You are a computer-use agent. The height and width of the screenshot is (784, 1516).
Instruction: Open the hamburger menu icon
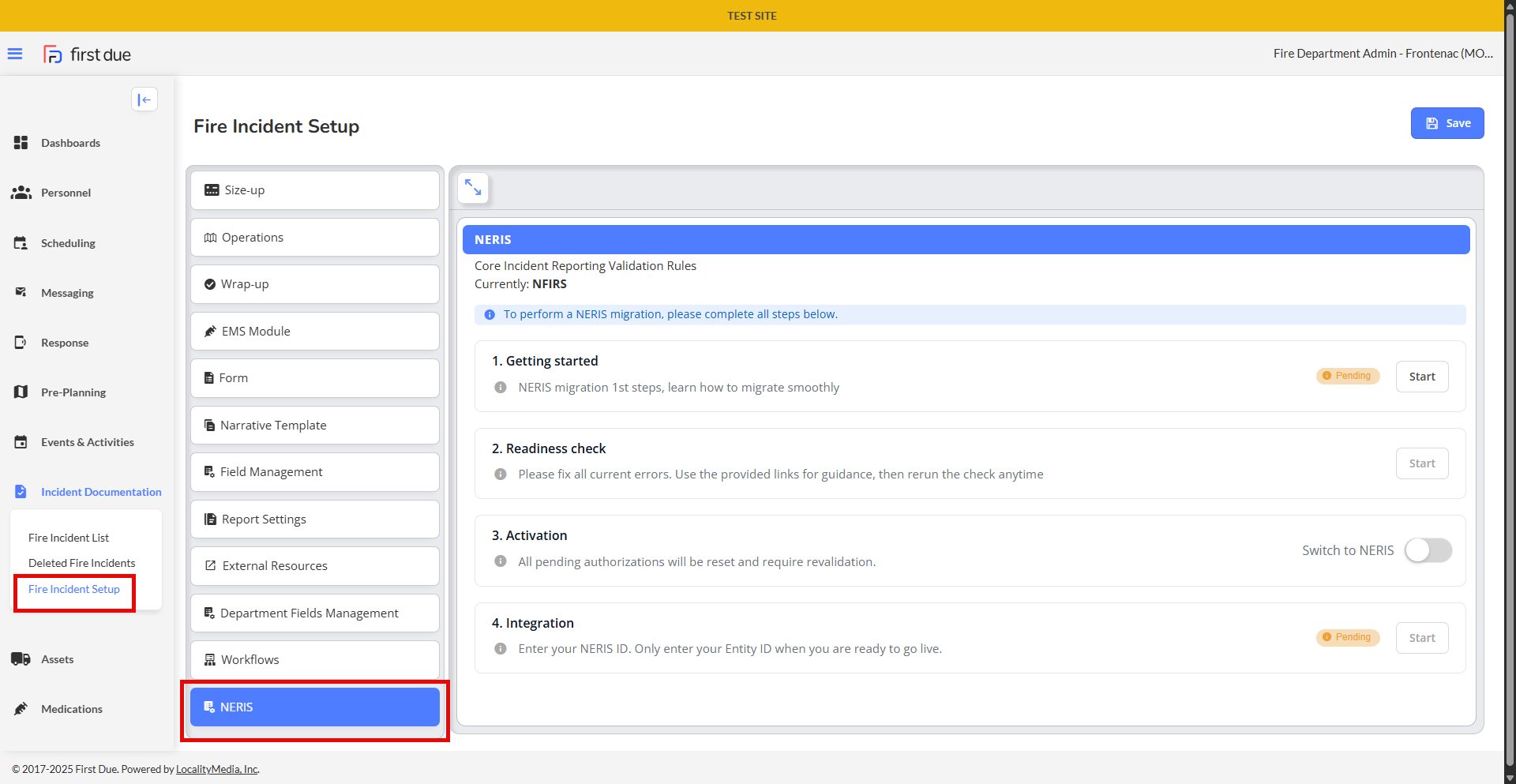pyautogui.click(x=15, y=54)
